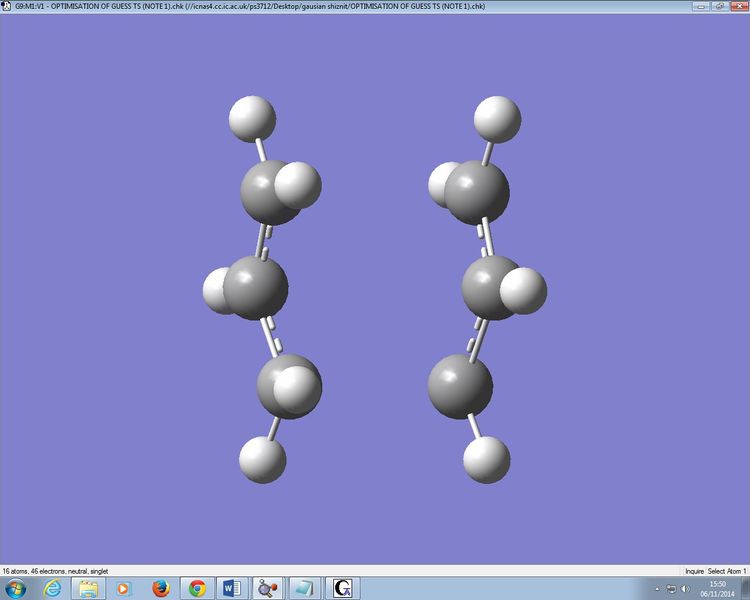This screenshot has height=600, width=750.
Task: Launch Internet Explorer from the taskbar
Action: (x=52, y=589)
